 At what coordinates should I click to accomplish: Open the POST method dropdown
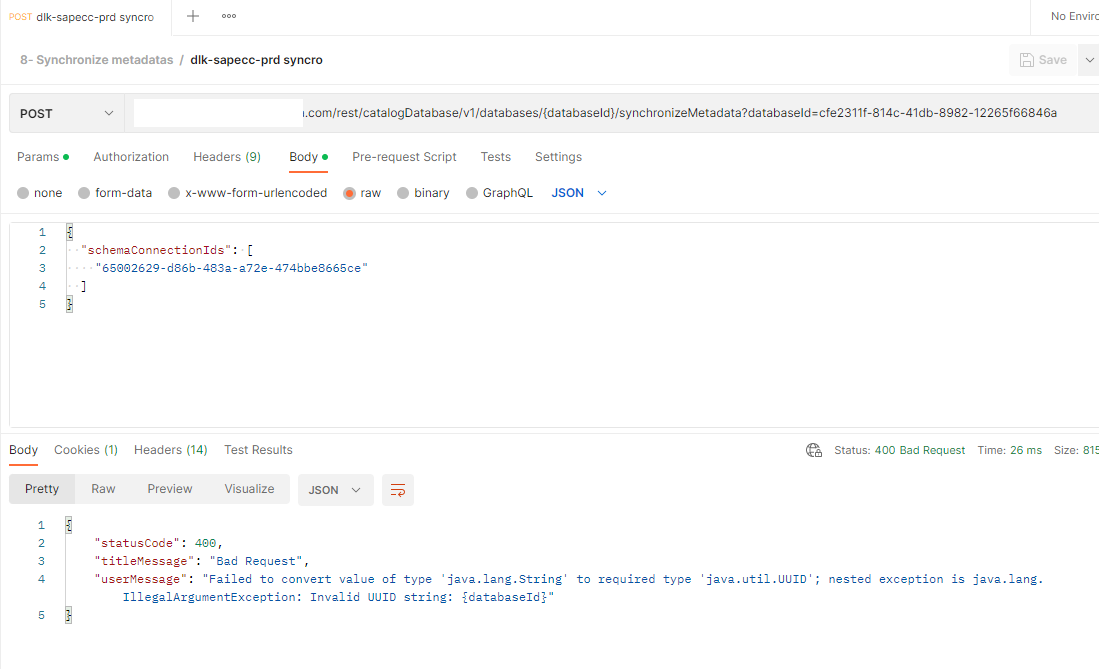click(67, 114)
